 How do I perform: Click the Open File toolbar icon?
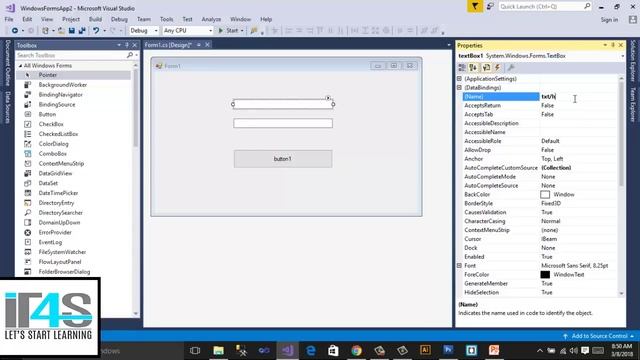pyautogui.click(x=61, y=31)
